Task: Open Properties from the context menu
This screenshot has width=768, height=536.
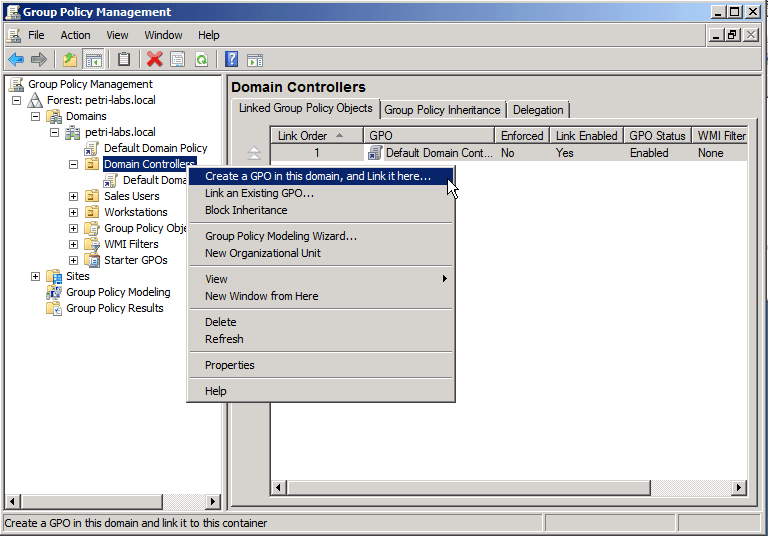Action: 321,365
